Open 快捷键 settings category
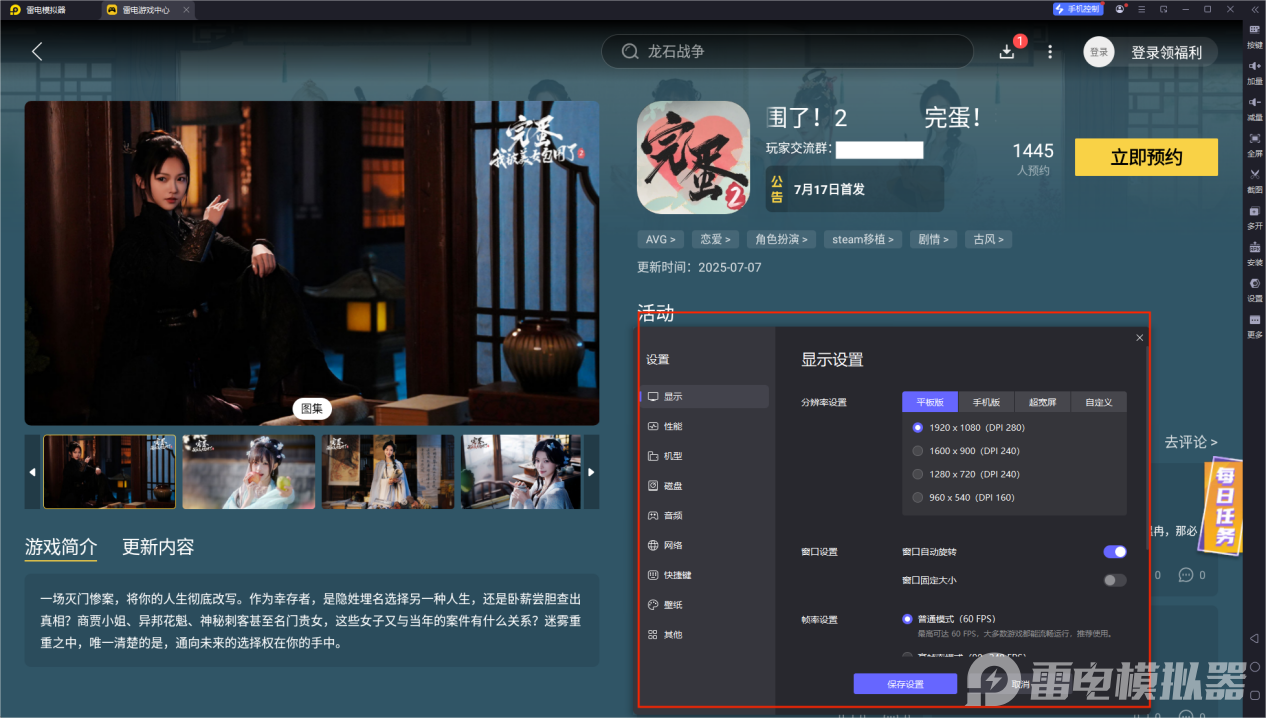The width and height of the screenshot is (1266, 718). pyautogui.click(x=704, y=575)
